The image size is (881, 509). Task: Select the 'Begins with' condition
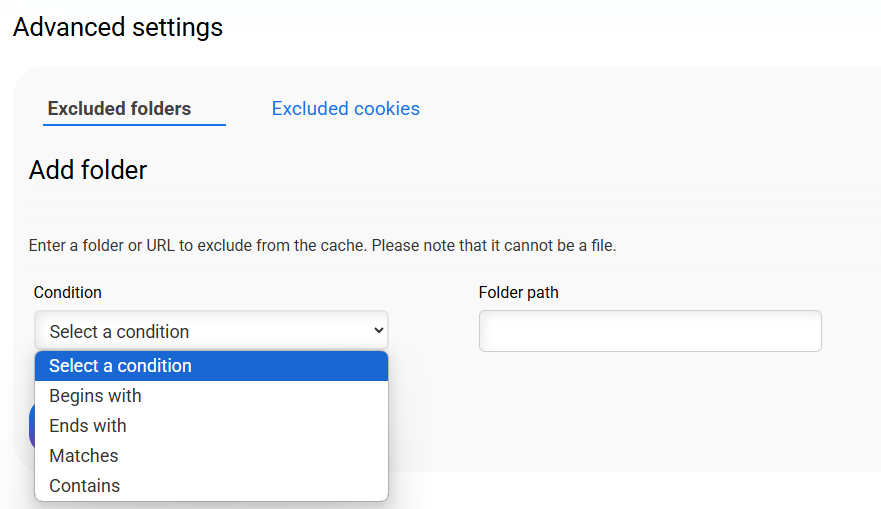click(x=95, y=396)
